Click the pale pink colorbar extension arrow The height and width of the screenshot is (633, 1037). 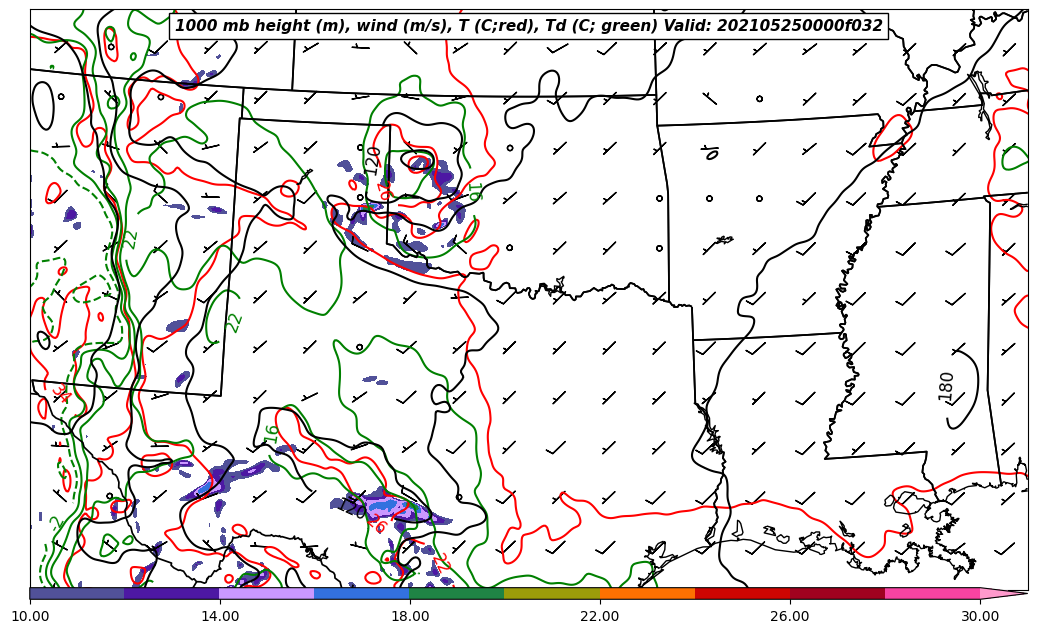(1003, 593)
